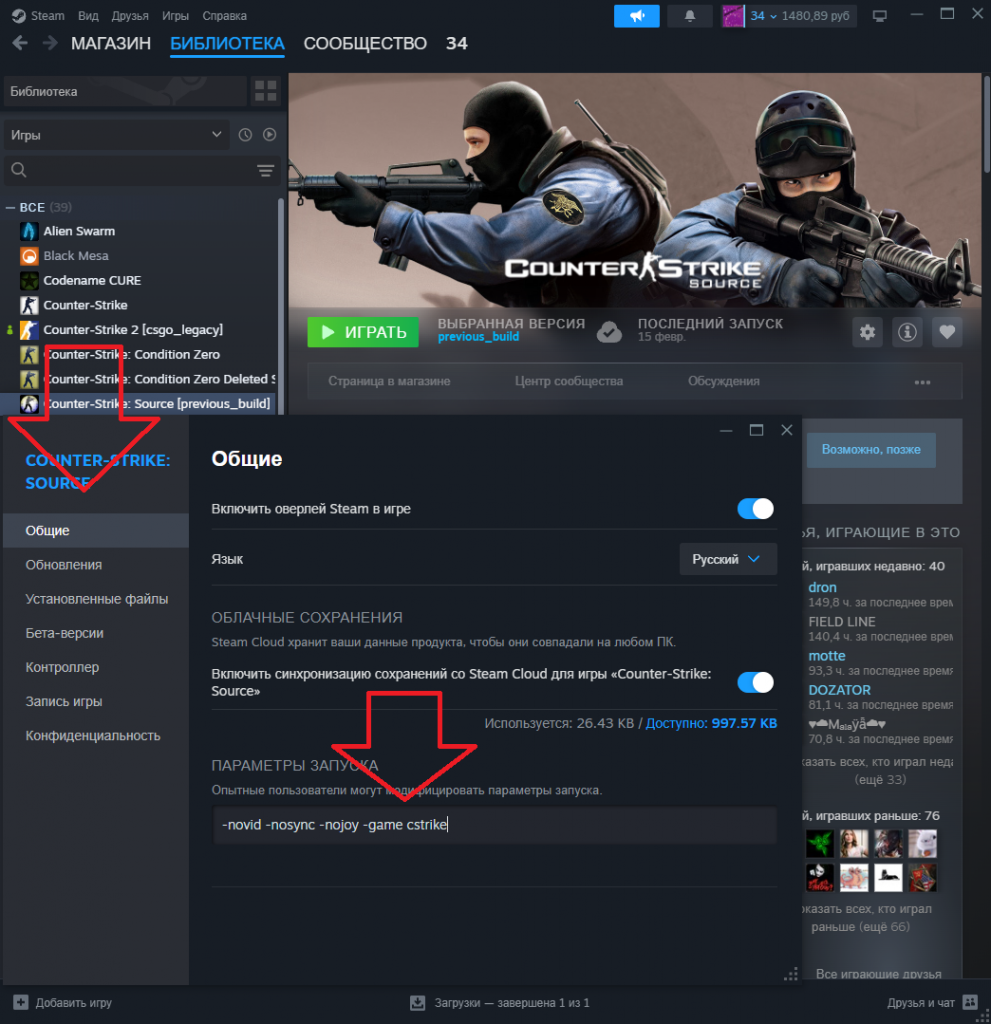Image resolution: width=991 pixels, height=1024 pixels.
Task: Click the launch options text field
Action: tap(494, 825)
